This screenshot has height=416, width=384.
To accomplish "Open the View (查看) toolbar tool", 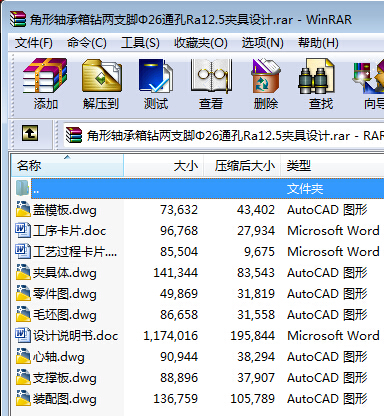I will [x=211, y=76].
